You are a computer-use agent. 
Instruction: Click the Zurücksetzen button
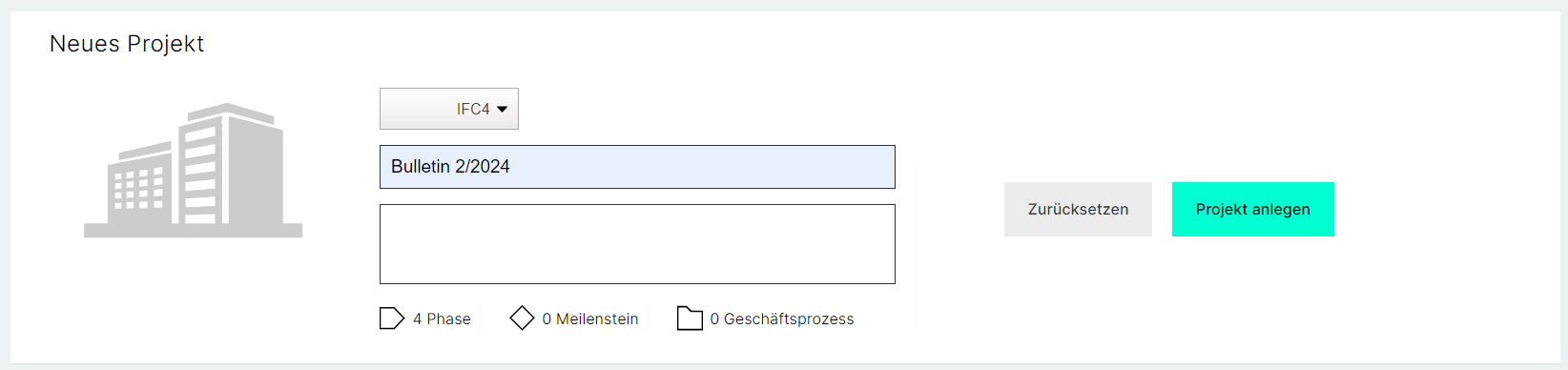tap(1078, 209)
